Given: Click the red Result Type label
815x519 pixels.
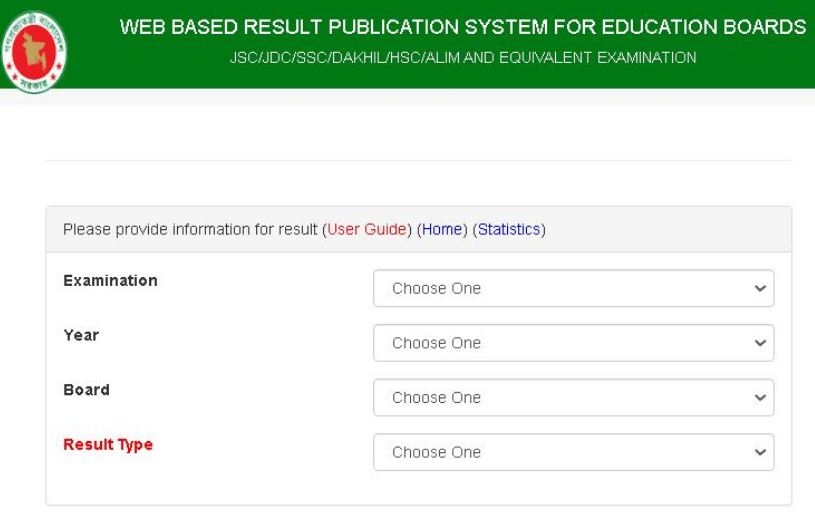Looking at the screenshot, I should [x=108, y=444].
